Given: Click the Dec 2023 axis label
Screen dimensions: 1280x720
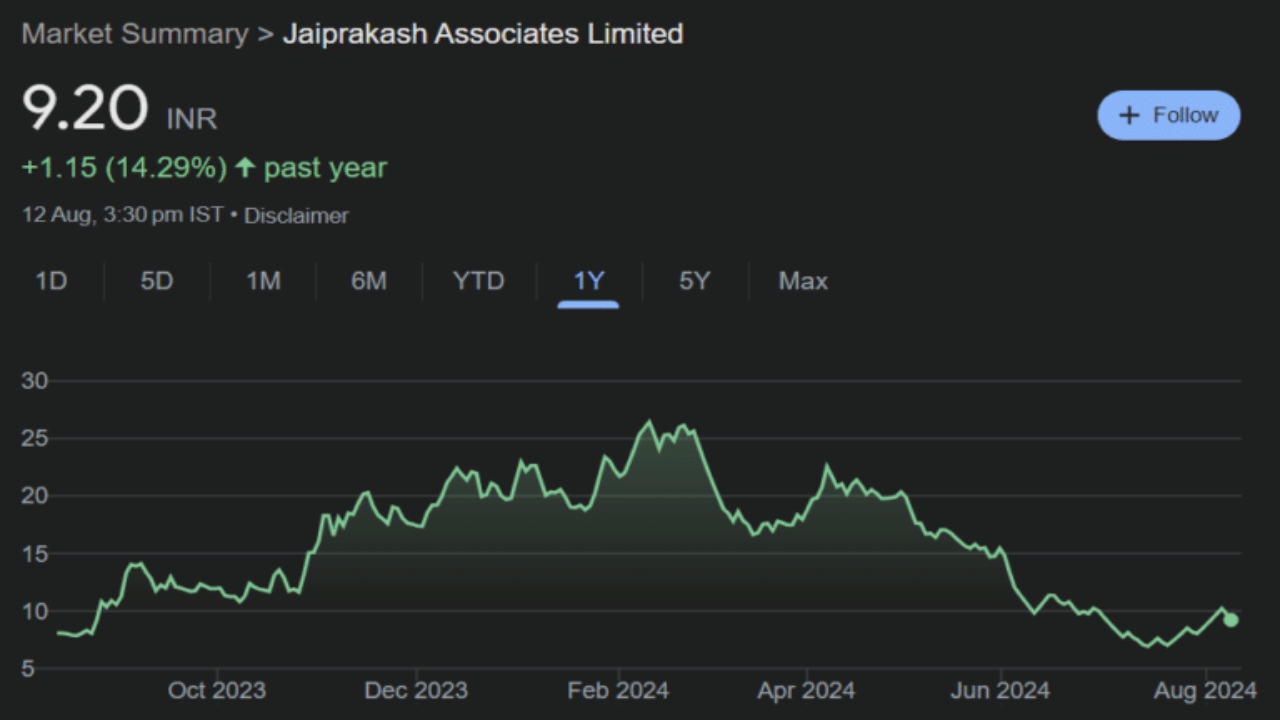Looking at the screenshot, I should pos(417,690).
